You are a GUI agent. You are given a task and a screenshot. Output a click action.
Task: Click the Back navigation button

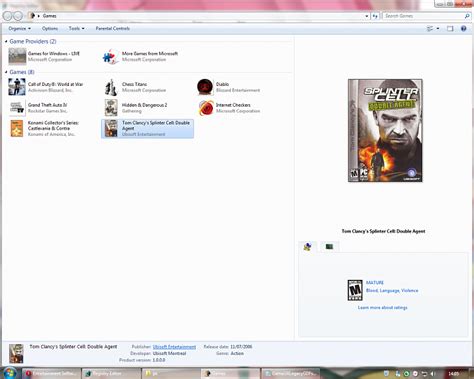point(7,16)
